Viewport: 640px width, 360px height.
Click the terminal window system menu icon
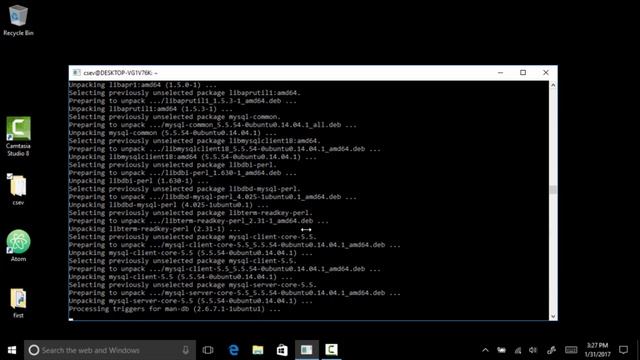tap(76, 73)
